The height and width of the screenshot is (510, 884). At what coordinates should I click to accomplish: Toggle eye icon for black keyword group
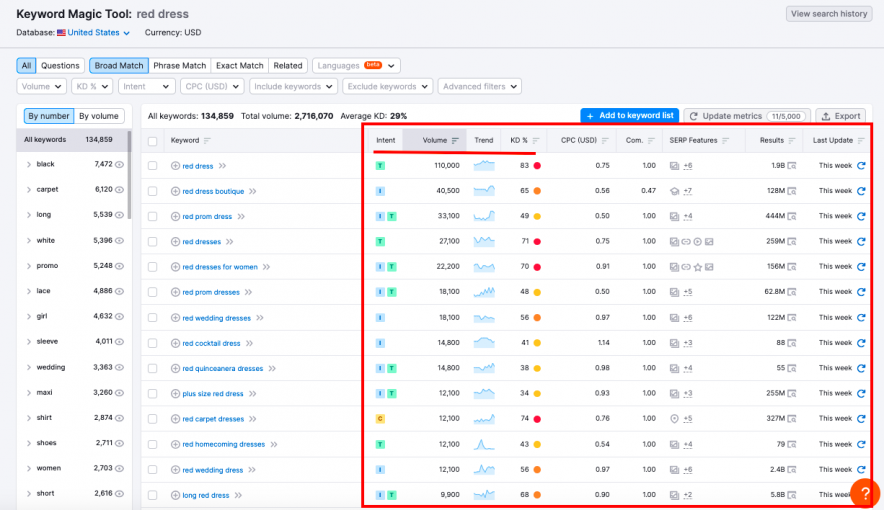(x=120, y=164)
